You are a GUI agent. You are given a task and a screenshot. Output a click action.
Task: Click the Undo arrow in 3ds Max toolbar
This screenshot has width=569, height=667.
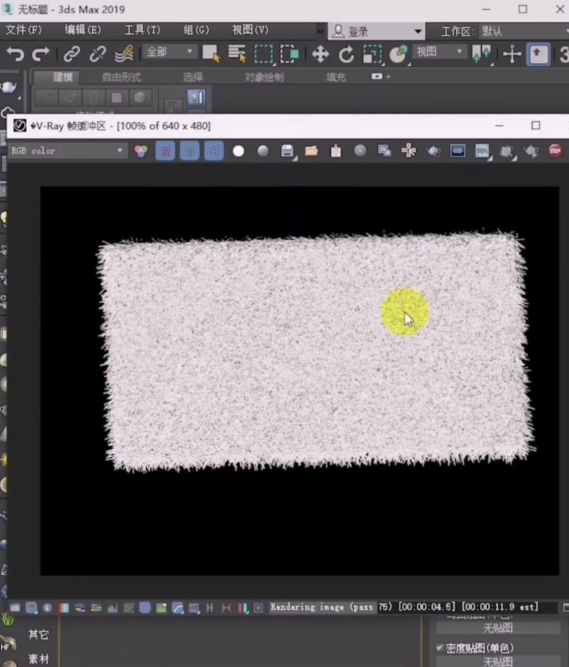coord(15,54)
